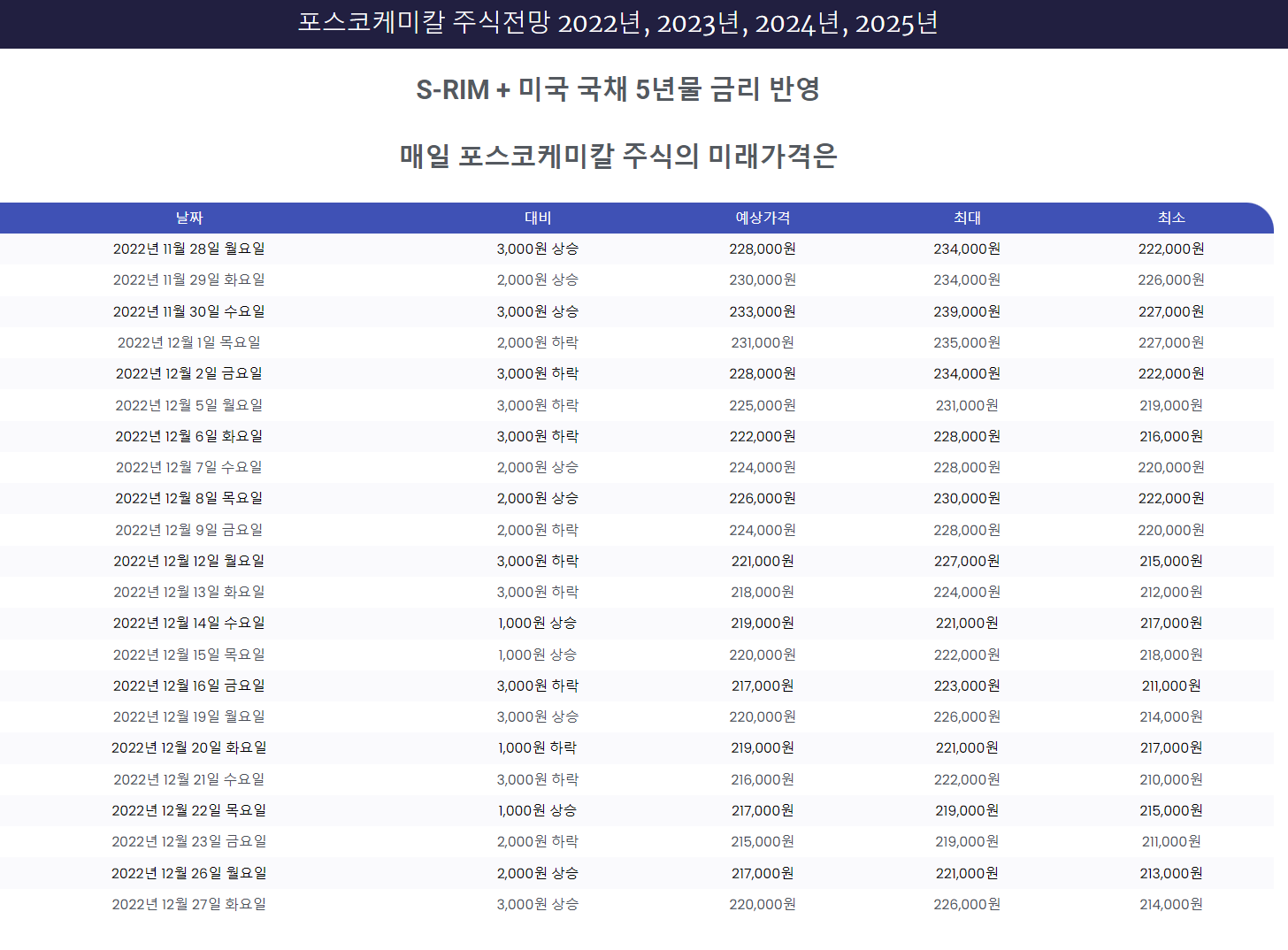The height and width of the screenshot is (950, 1288).
Task: Click minimum price 226,000원 for 11월 29일
Action: click(x=1171, y=280)
